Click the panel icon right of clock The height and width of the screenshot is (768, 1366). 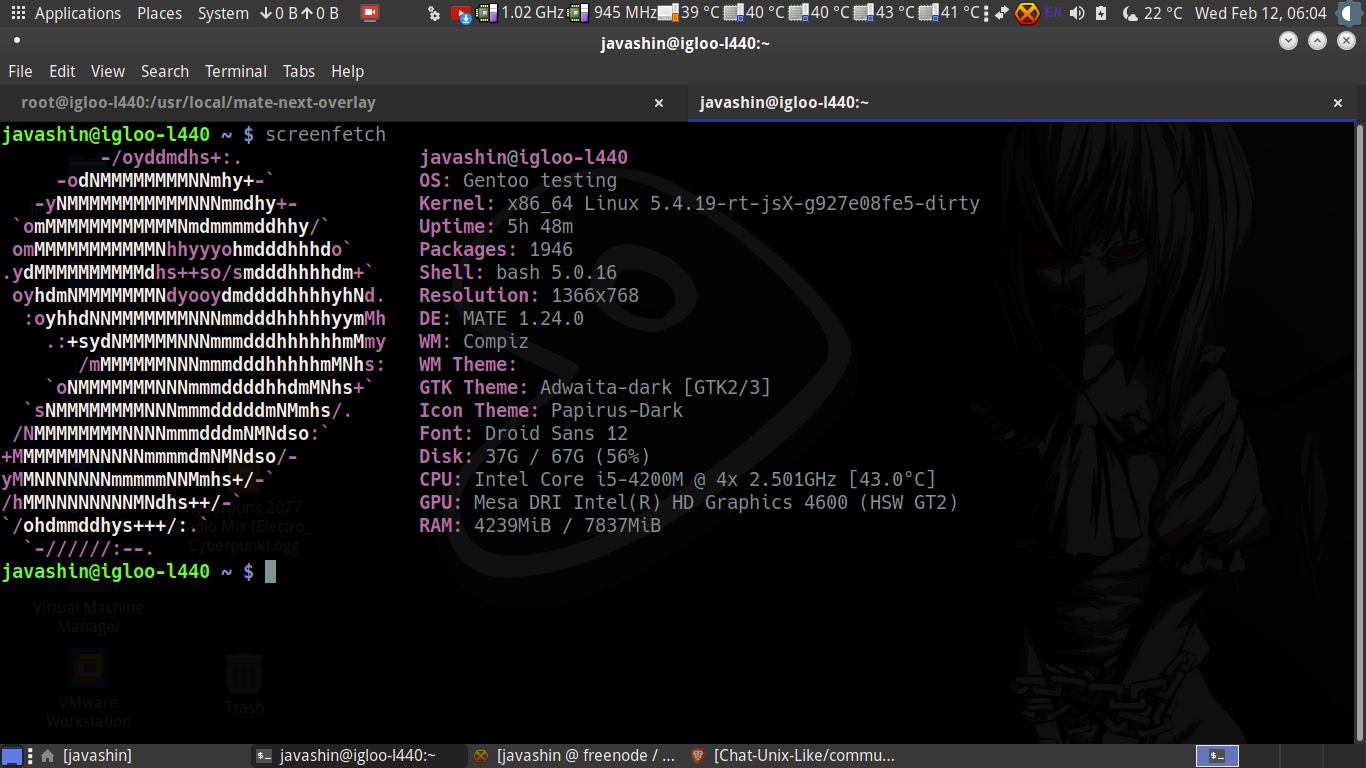1349,13
